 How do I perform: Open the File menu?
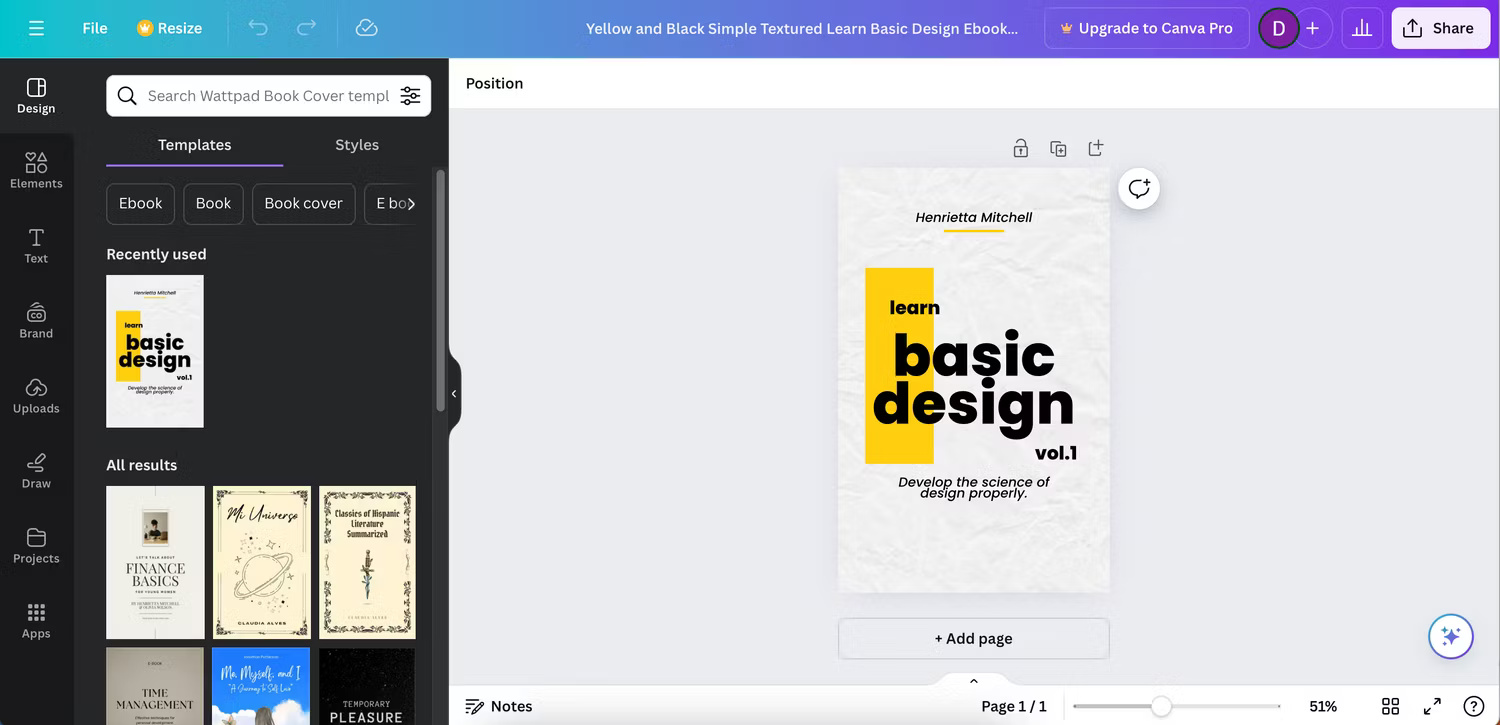[95, 28]
